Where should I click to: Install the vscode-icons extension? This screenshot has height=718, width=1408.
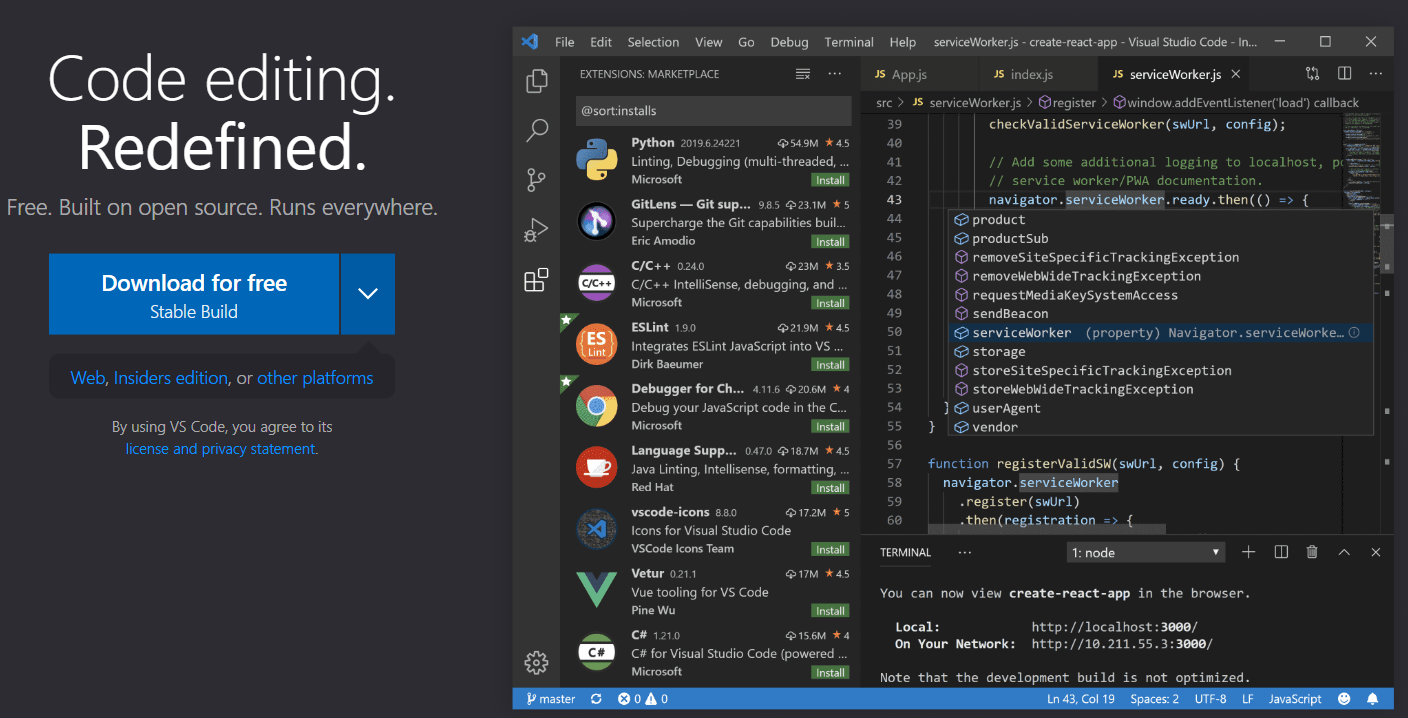pos(830,549)
